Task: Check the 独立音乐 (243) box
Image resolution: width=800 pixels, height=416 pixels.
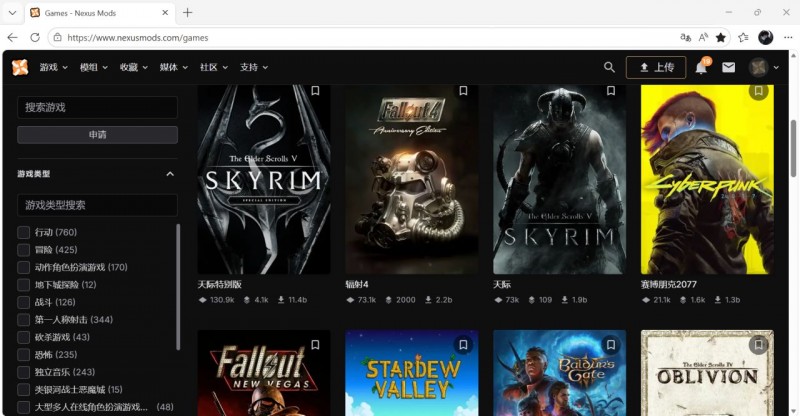Action: coord(23,372)
